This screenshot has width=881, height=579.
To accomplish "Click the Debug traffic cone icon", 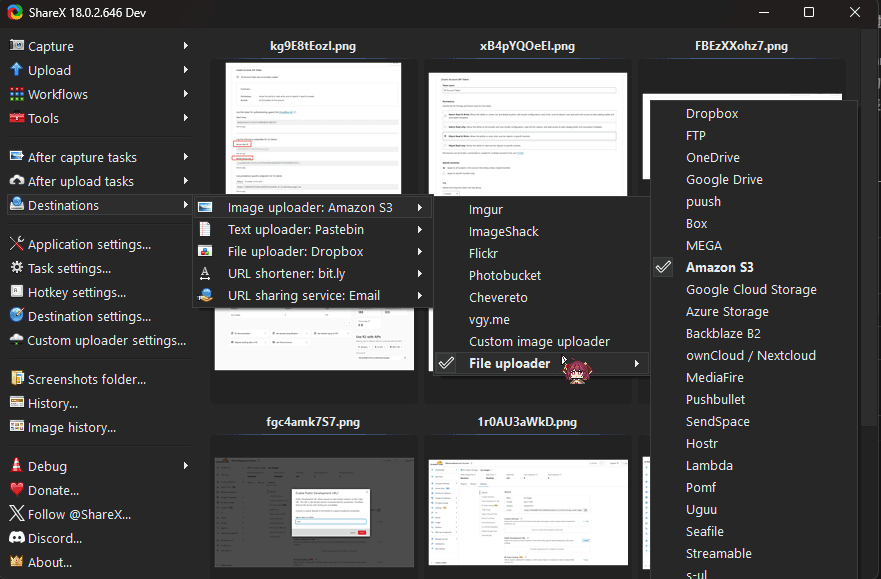I will click(17, 466).
